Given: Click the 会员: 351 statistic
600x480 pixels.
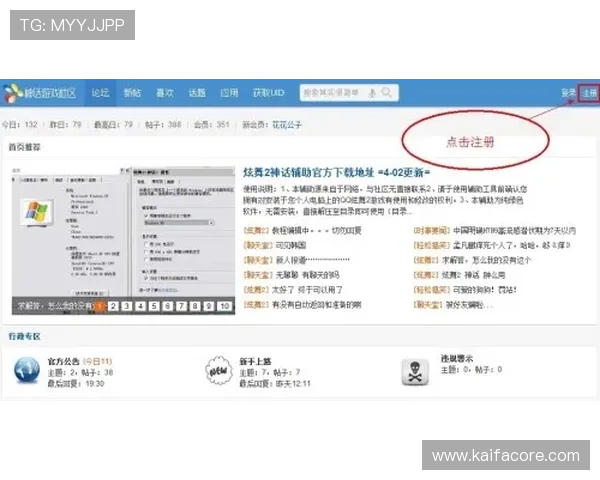Looking at the screenshot, I should pos(212,124).
